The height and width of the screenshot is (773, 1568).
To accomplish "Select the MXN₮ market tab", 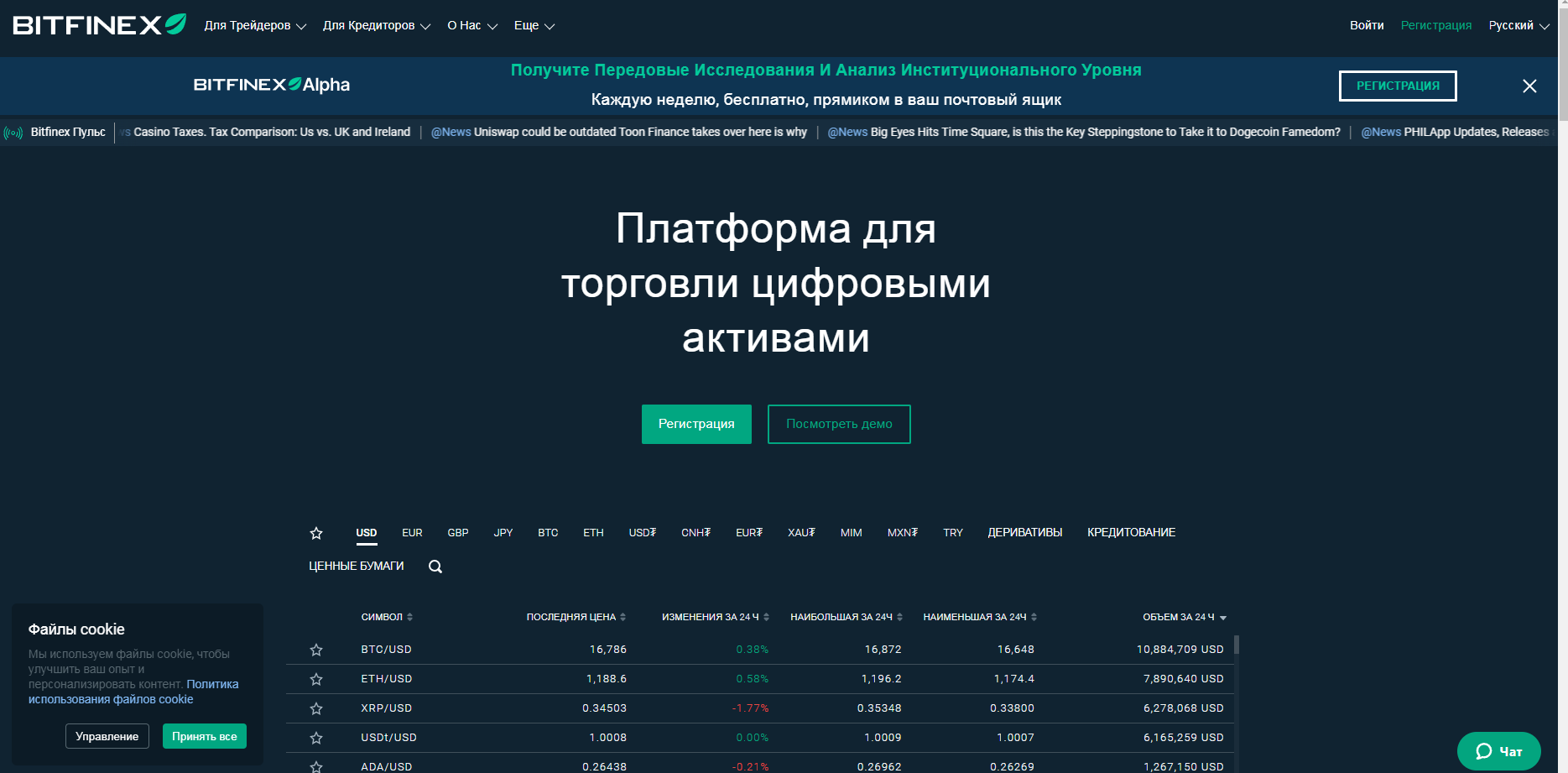I will pyautogui.click(x=903, y=533).
